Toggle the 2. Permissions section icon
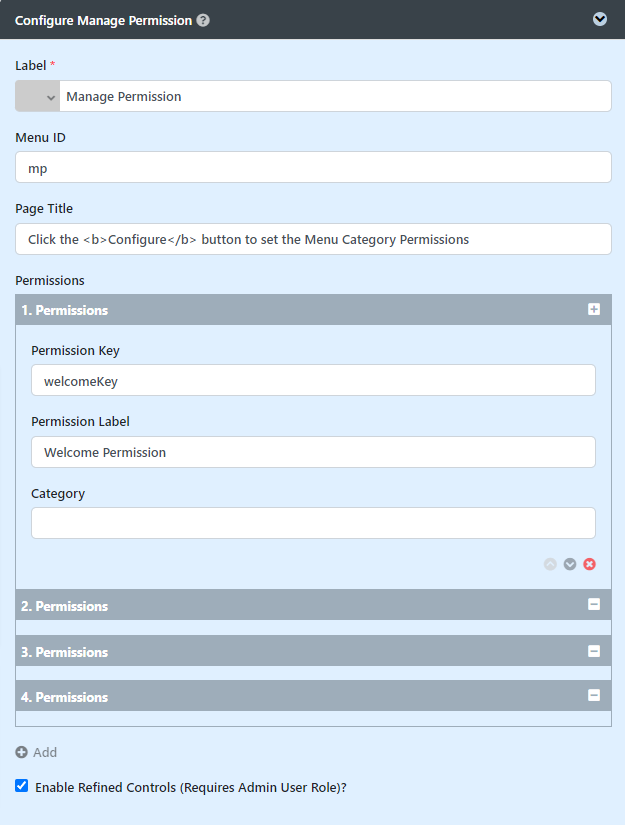 594,605
